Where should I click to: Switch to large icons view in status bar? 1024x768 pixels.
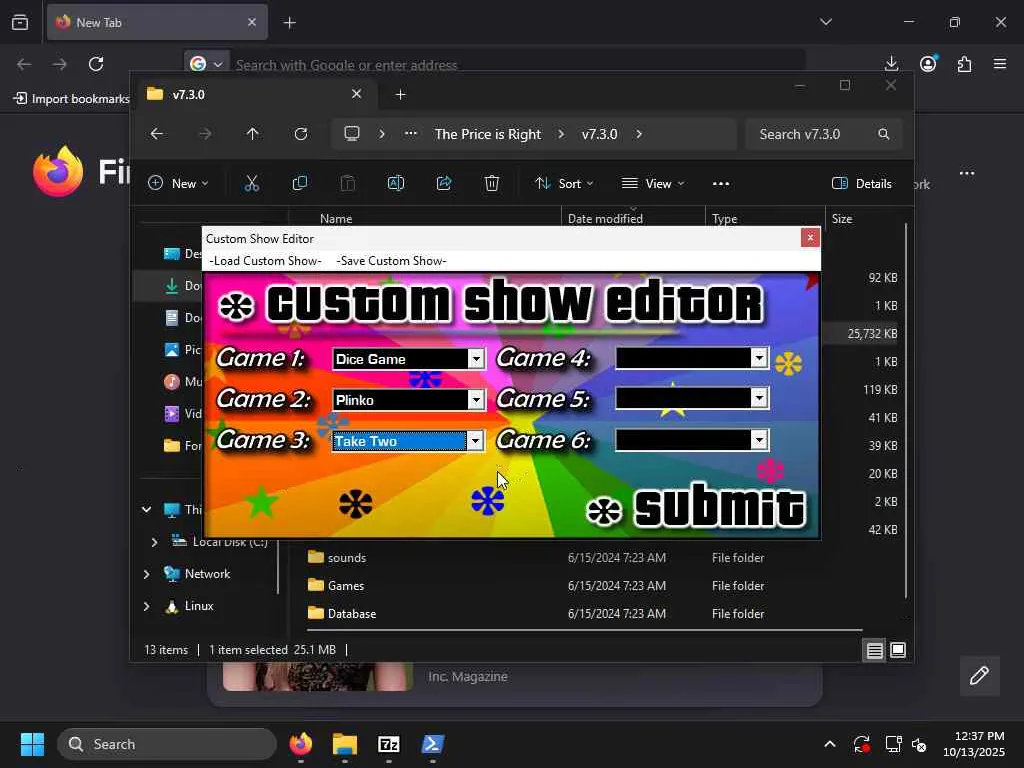tap(898, 650)
